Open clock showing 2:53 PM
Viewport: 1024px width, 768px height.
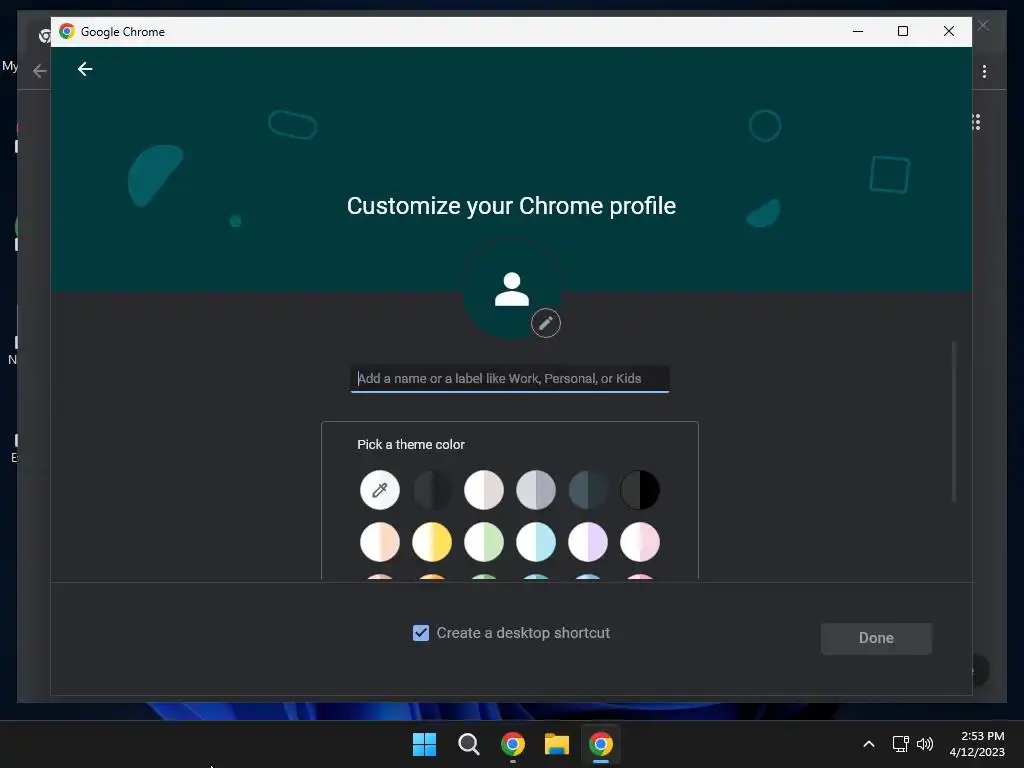coord(977,744)
